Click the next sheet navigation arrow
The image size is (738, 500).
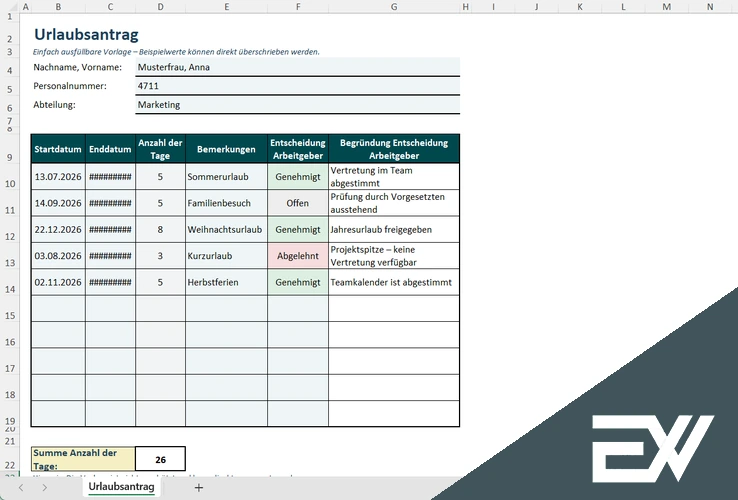44,488
